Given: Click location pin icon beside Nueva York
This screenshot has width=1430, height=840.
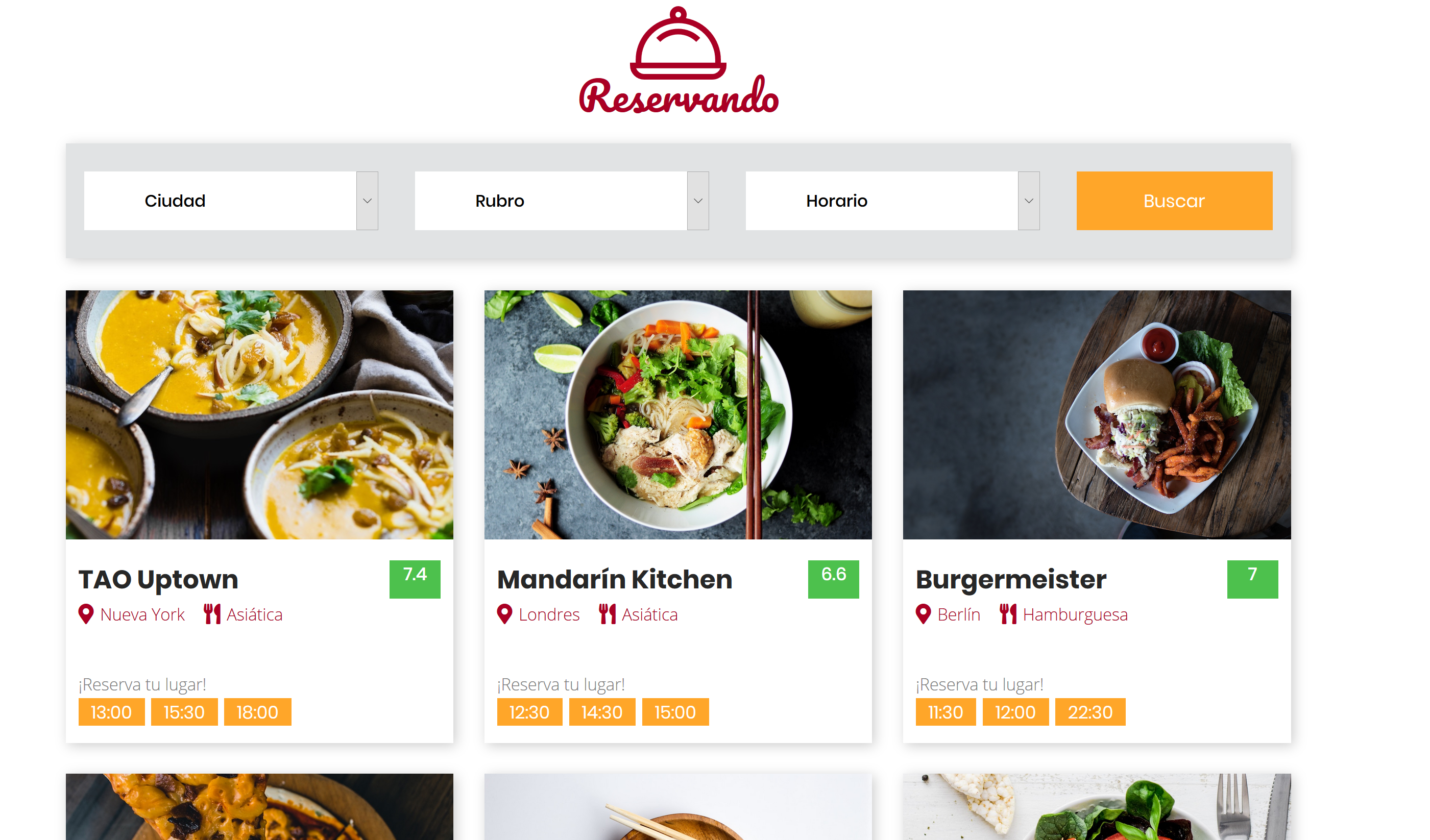Looking at the screenshot, I should point(86,614).
